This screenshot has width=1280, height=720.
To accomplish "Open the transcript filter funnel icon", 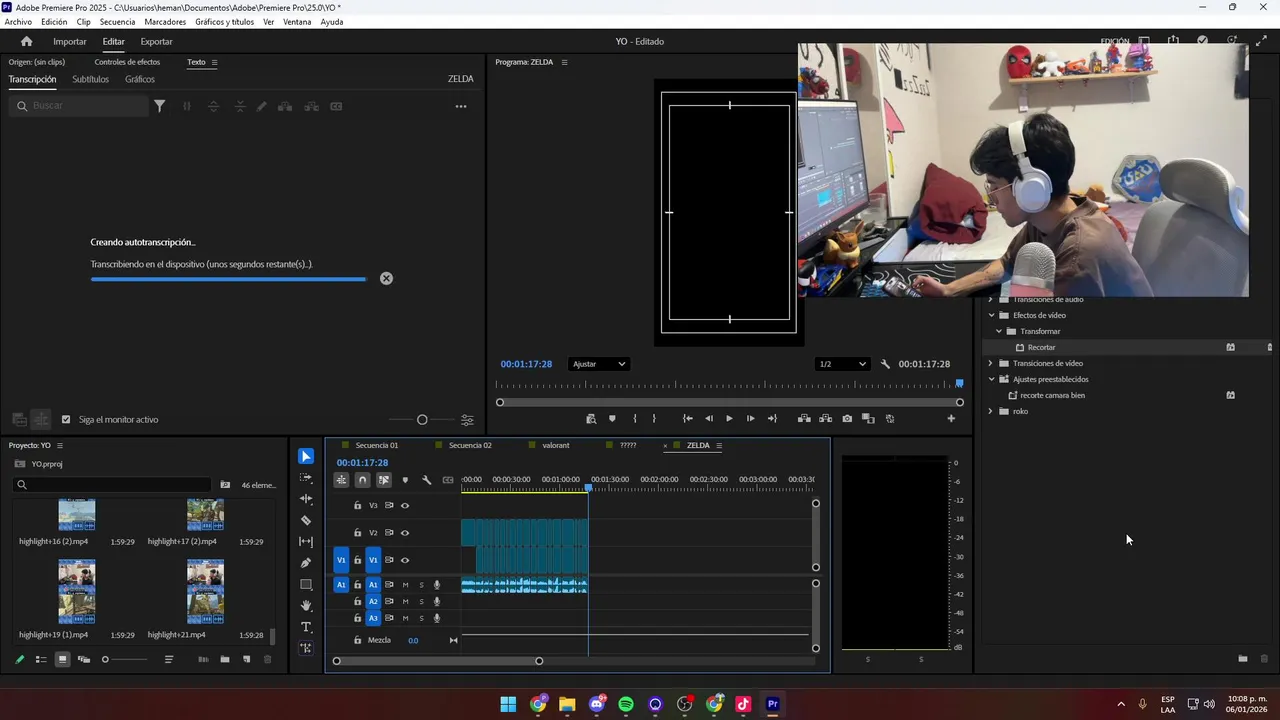I will click(159, 106).
